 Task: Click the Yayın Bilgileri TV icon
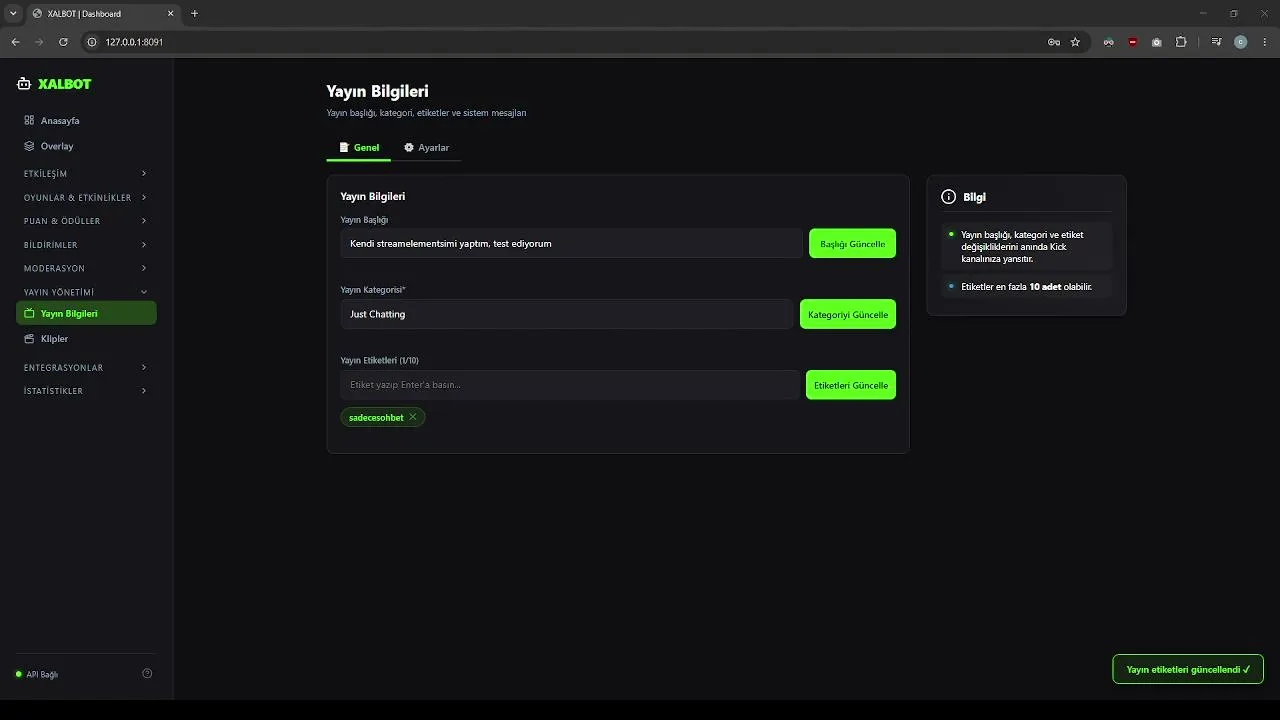click(x=29, y=313)
